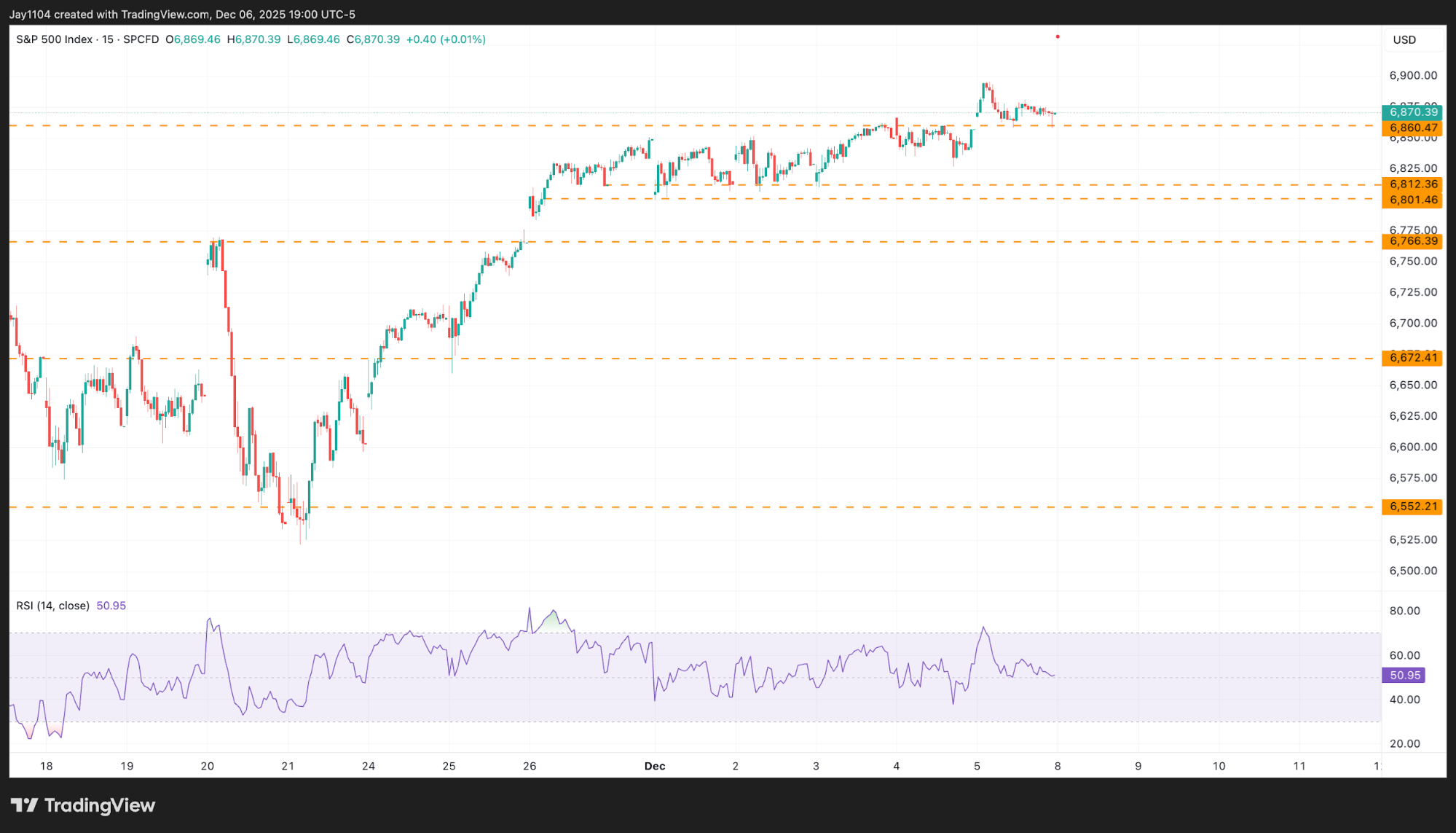
Task: Click date 24 on the time axis
Action: [x=369, y=766]
